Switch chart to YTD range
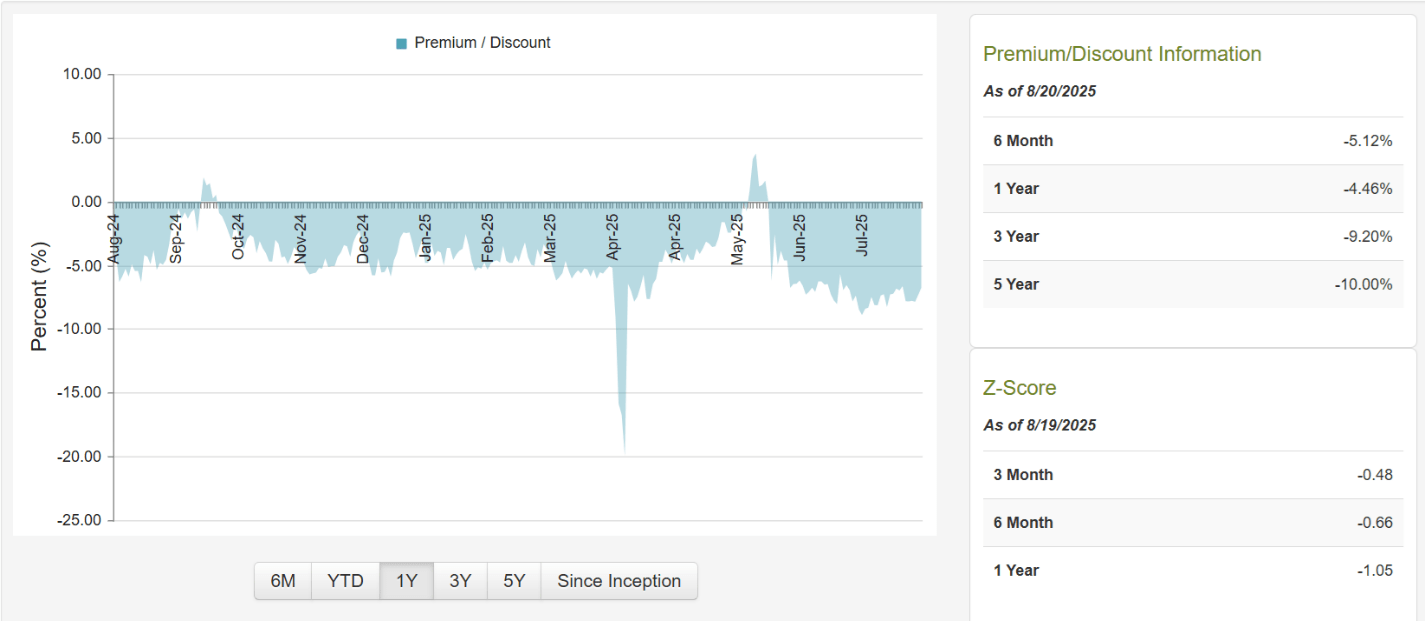The height and width of the screenshot is (621, 1425). pos(345,581)
